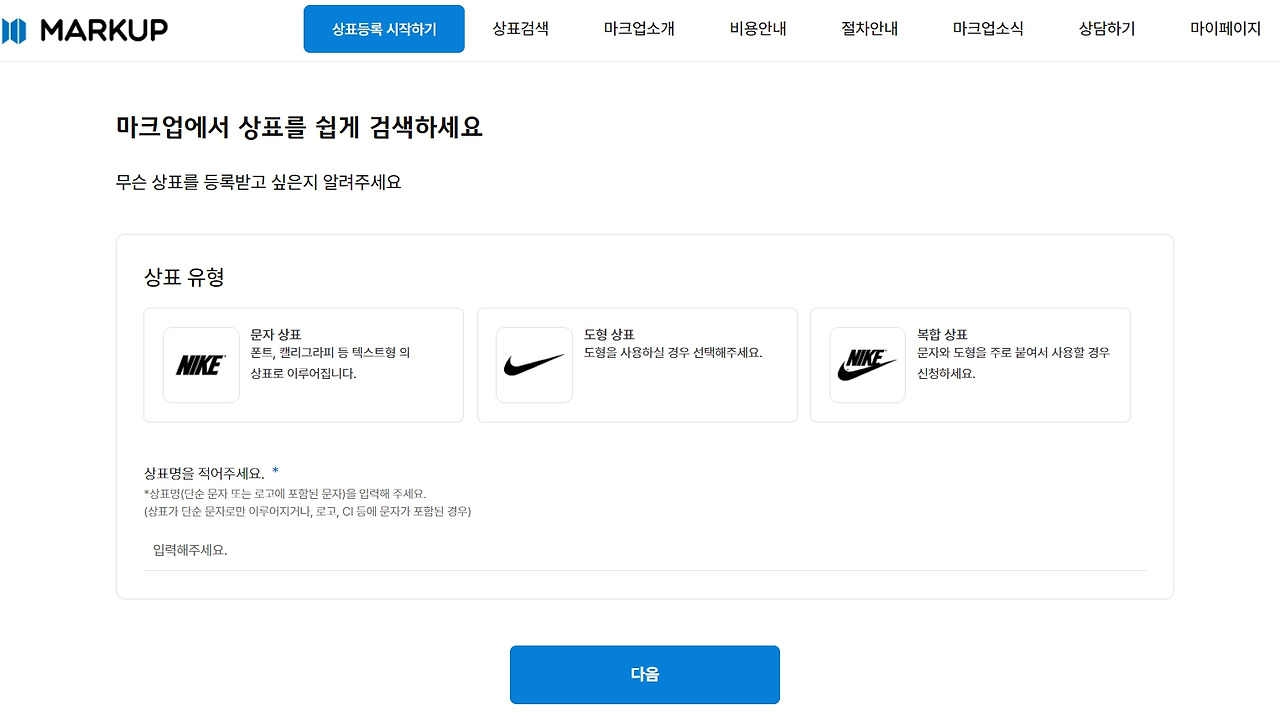
Task: Open the 상표검색 menu
Action: (520, 29)
